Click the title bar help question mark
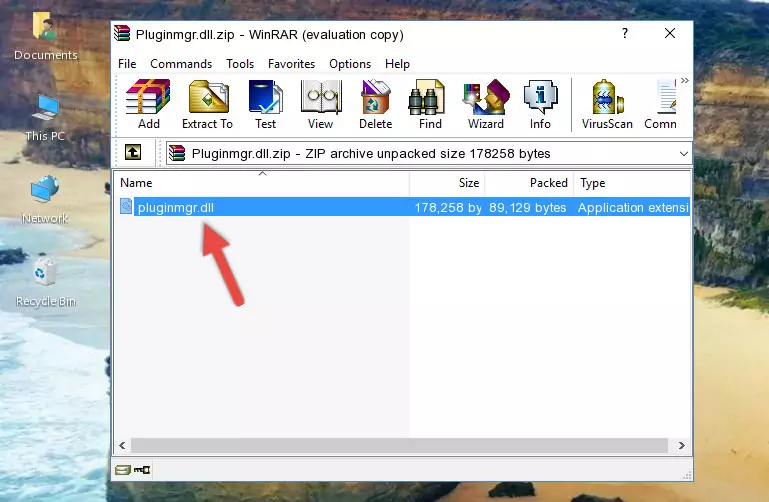 click(625, 33)
